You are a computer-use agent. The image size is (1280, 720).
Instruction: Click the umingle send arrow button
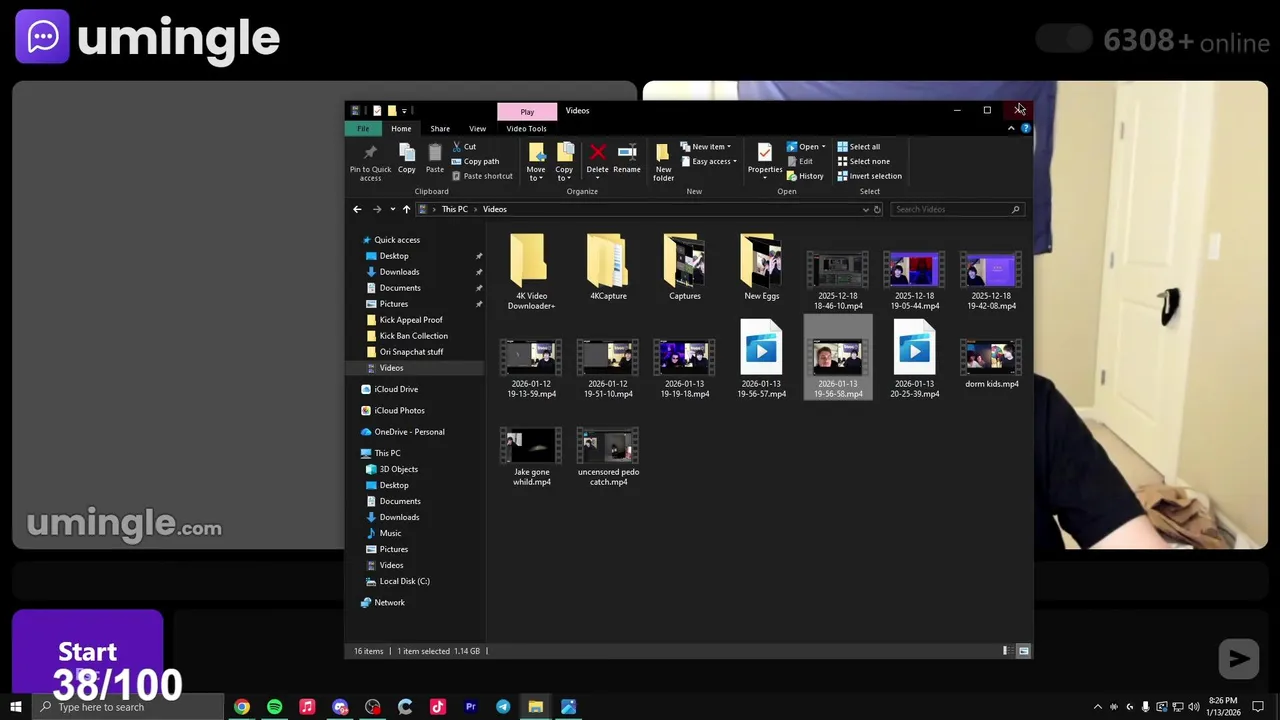coord(1238,658)
